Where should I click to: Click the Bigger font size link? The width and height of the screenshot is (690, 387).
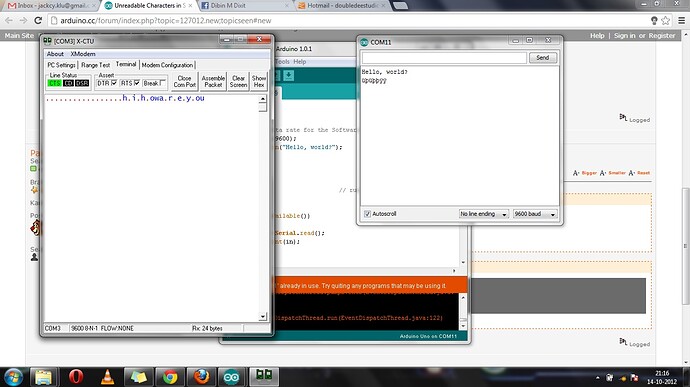[589, 173]
